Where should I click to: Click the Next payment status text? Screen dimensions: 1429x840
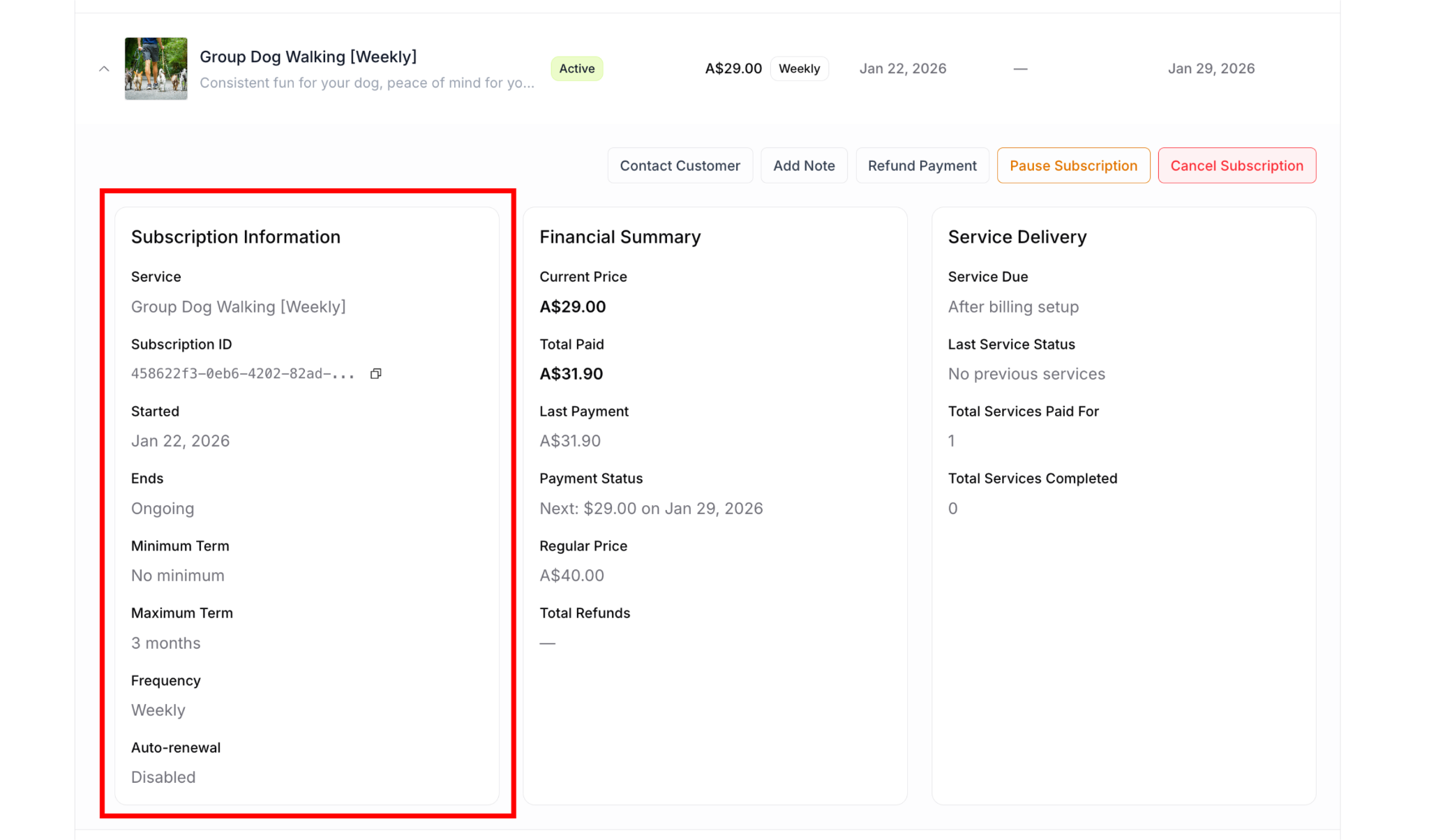tap(650, 509)
